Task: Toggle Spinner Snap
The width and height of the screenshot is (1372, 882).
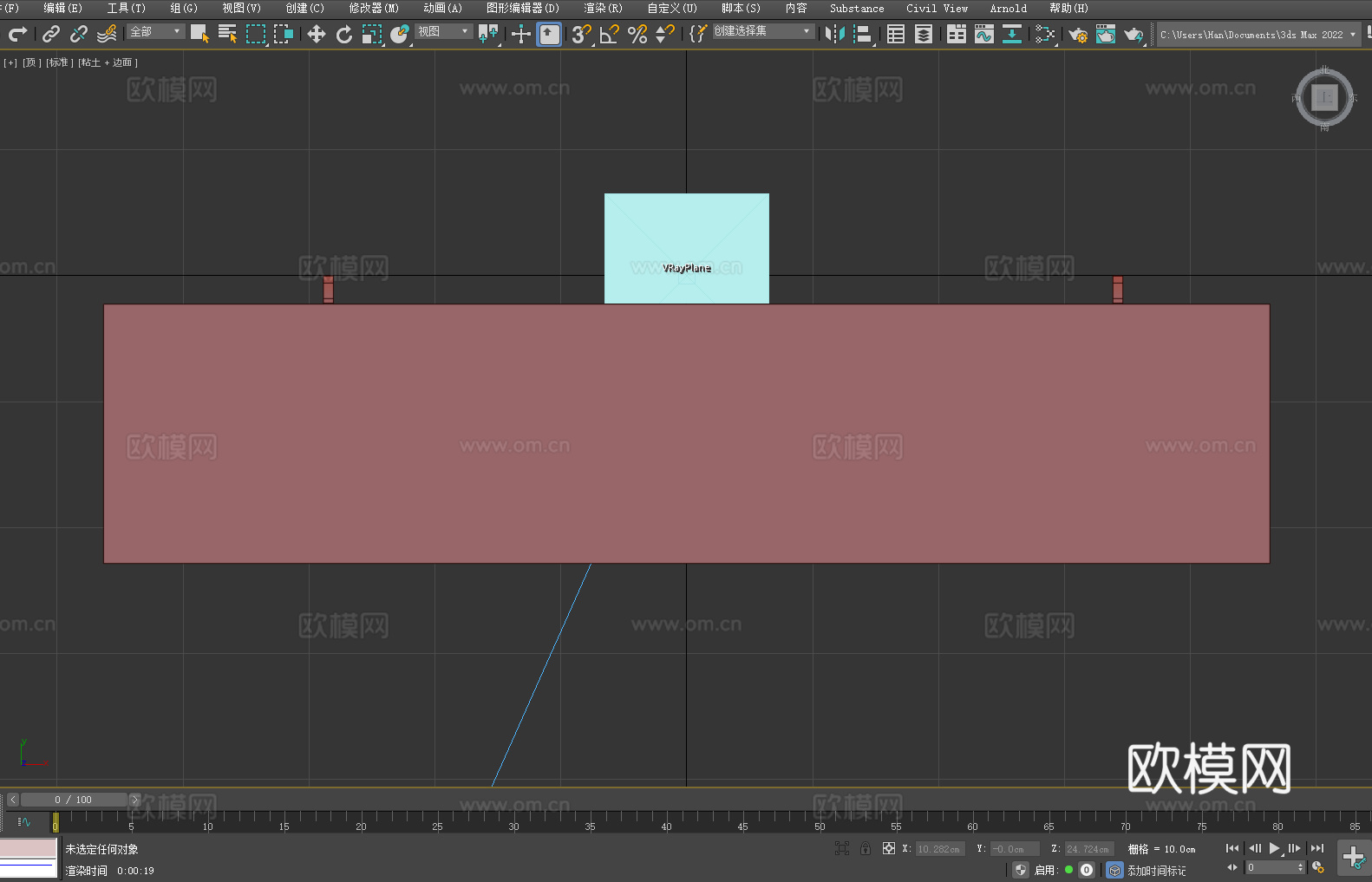Action: 665,34
